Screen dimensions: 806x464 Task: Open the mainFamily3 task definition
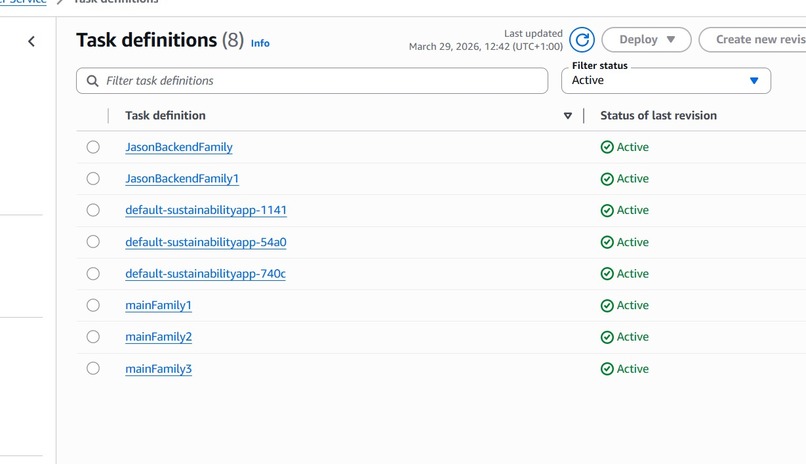click(158, 369)
